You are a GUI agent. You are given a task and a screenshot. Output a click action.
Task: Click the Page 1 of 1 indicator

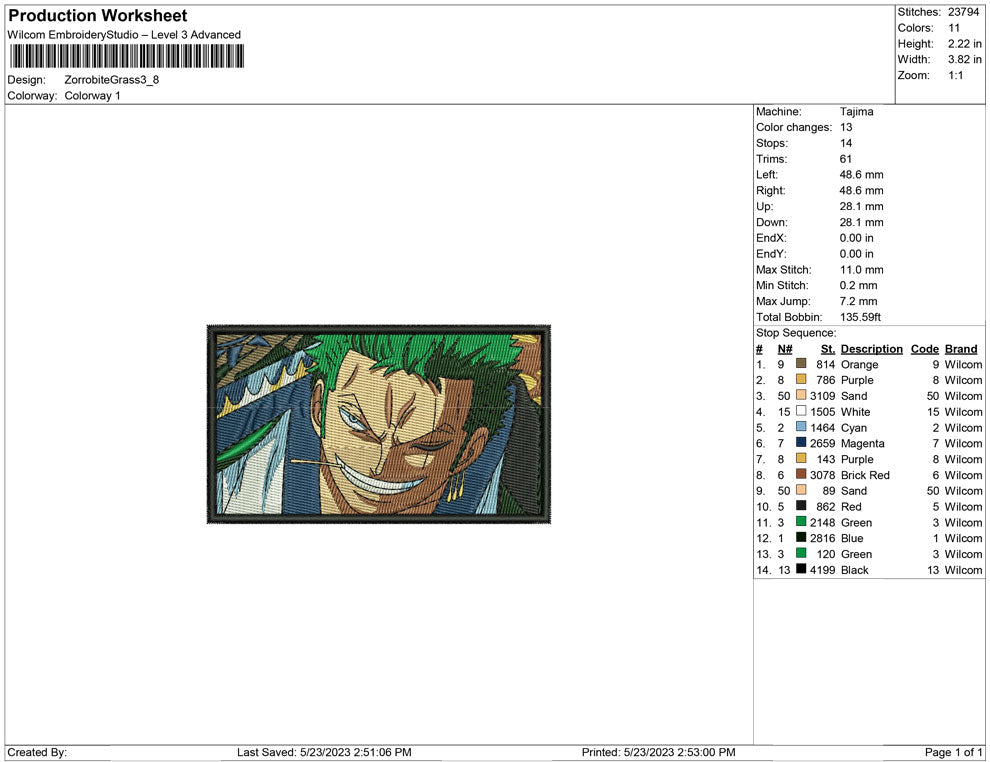coord(953,752)
